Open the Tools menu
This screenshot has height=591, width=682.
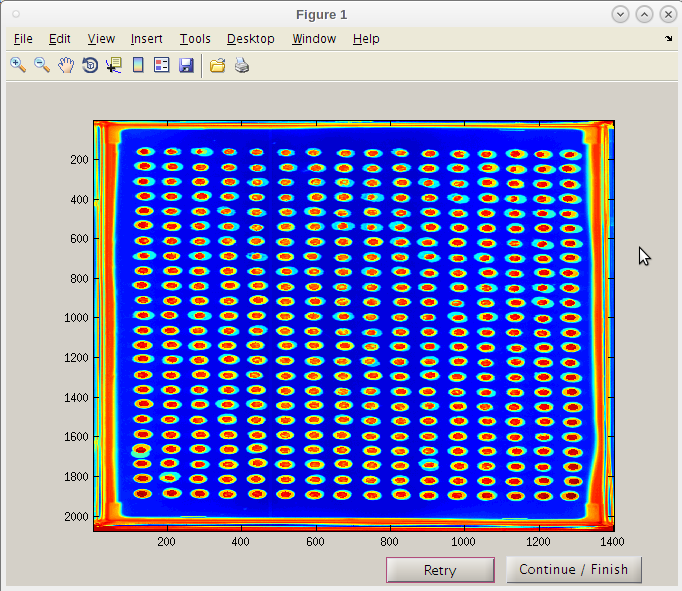(195, 39)
